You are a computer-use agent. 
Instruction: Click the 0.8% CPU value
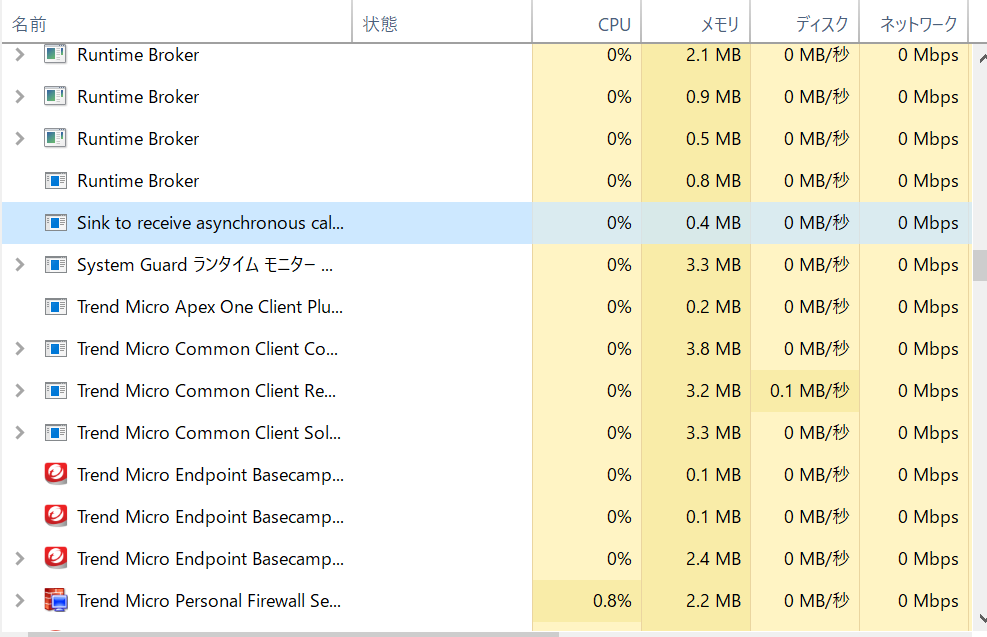pos(612,600)
